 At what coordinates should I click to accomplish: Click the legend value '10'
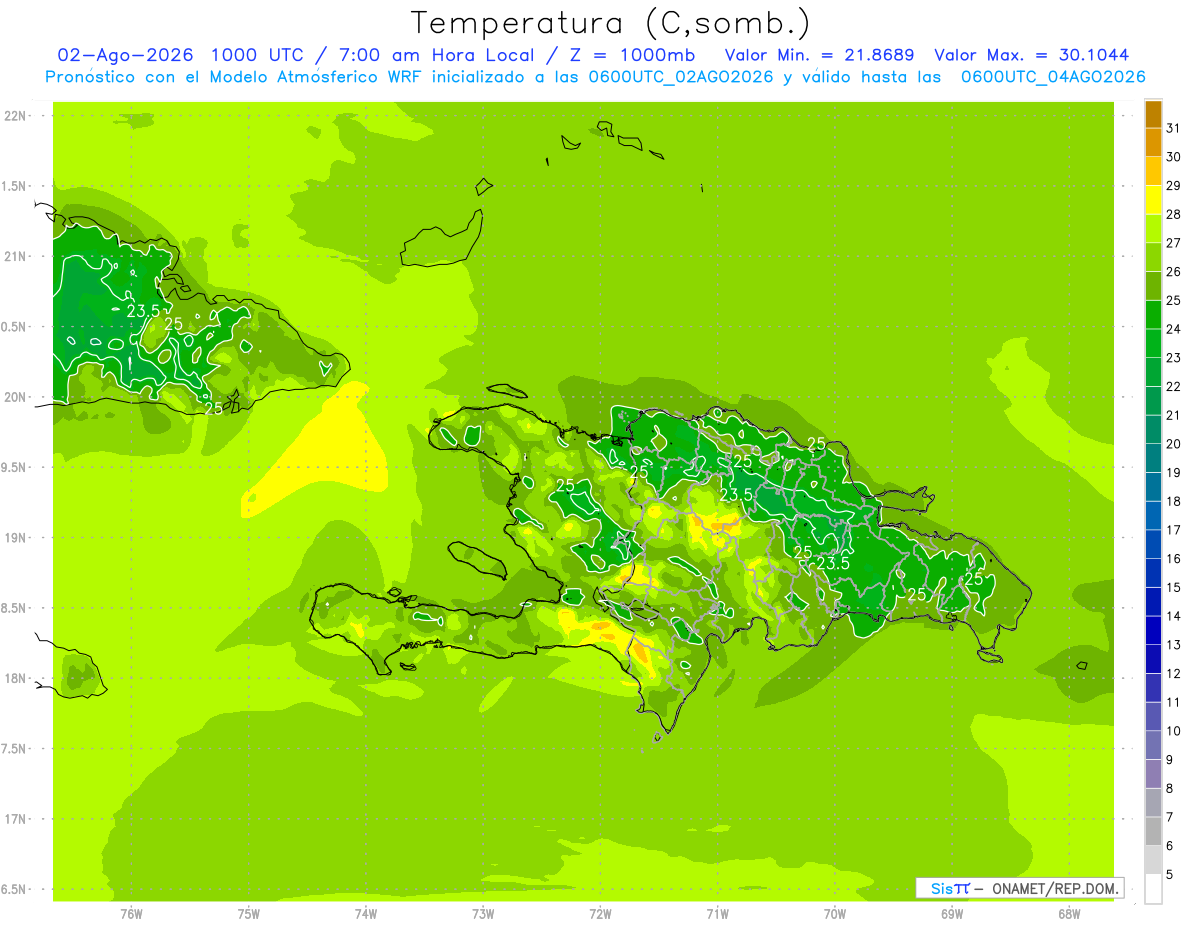tap(1174, 731)
